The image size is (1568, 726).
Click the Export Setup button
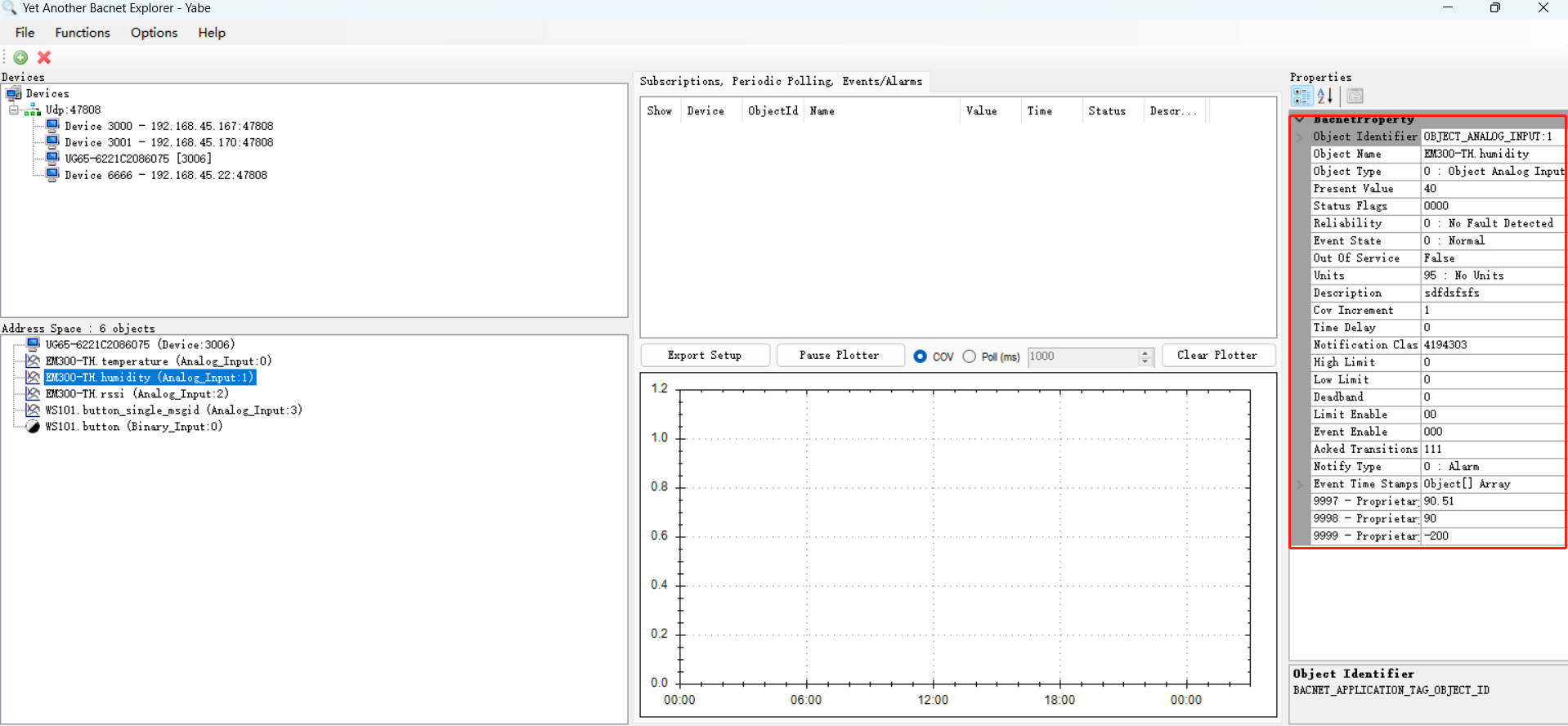(x=705, y=356)
